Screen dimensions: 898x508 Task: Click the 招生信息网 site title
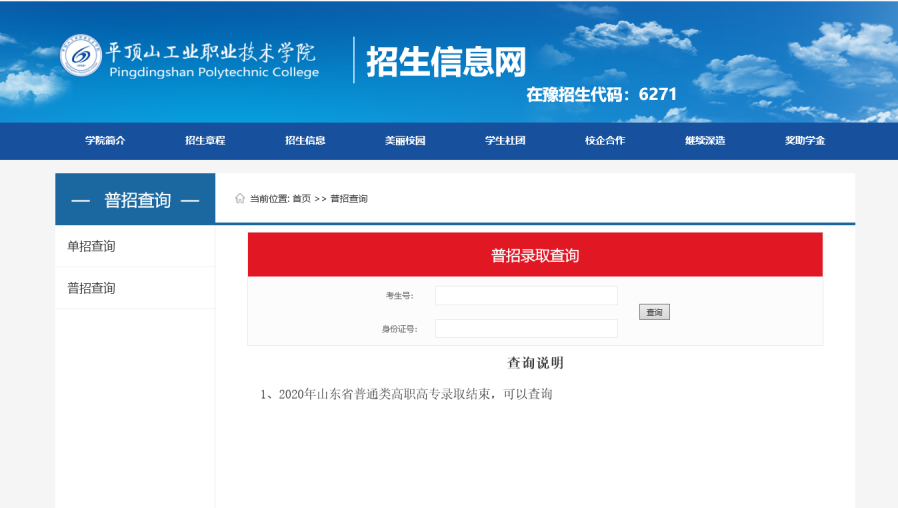click(446, 61)
